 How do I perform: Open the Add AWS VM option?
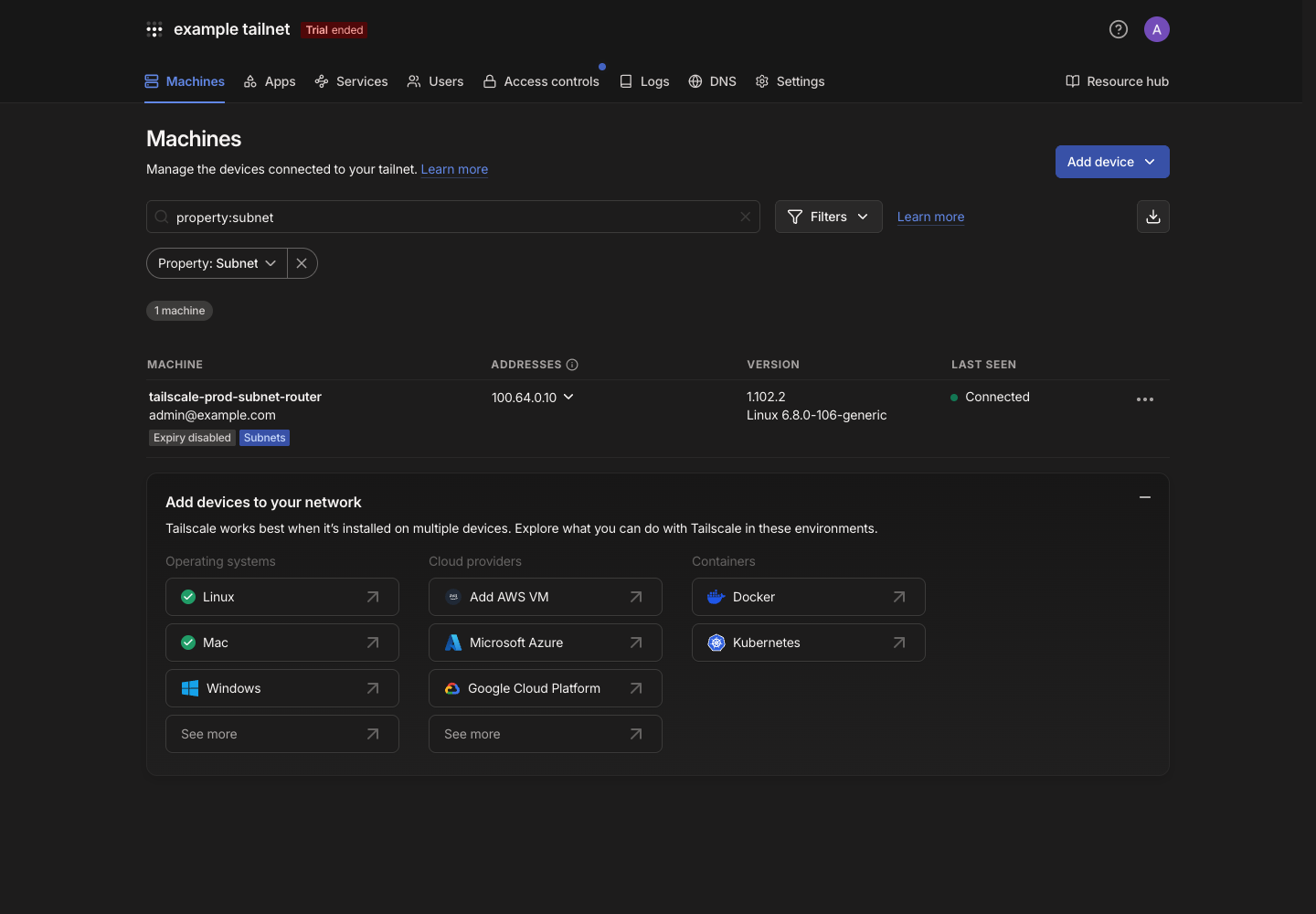(546, 597)
